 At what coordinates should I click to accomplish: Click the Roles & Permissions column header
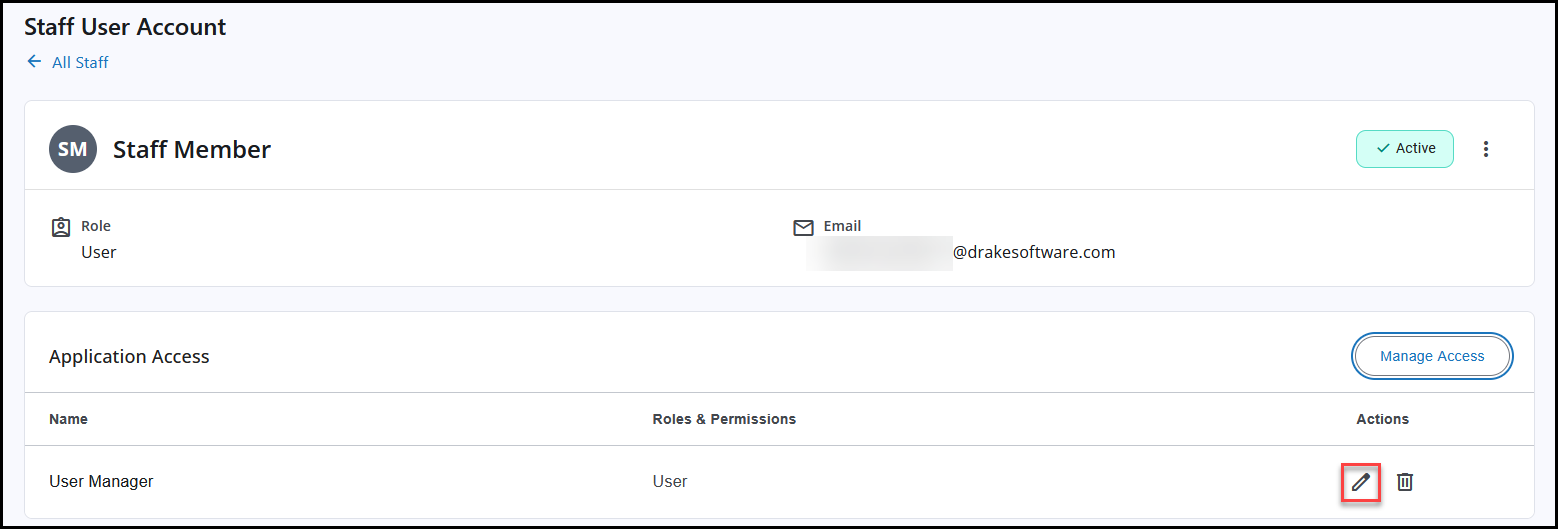tap(724, 419)
